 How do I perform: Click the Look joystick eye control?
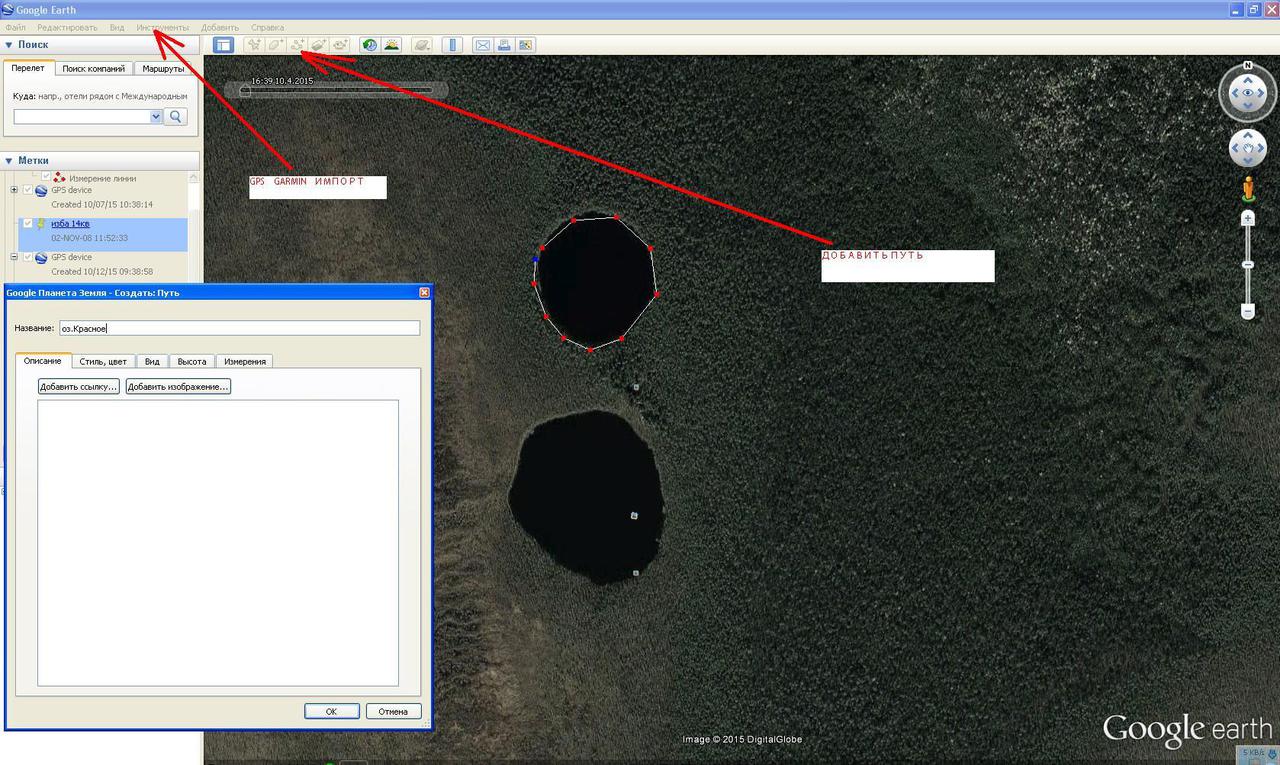pyautogui.click(x=1248, y=93)
